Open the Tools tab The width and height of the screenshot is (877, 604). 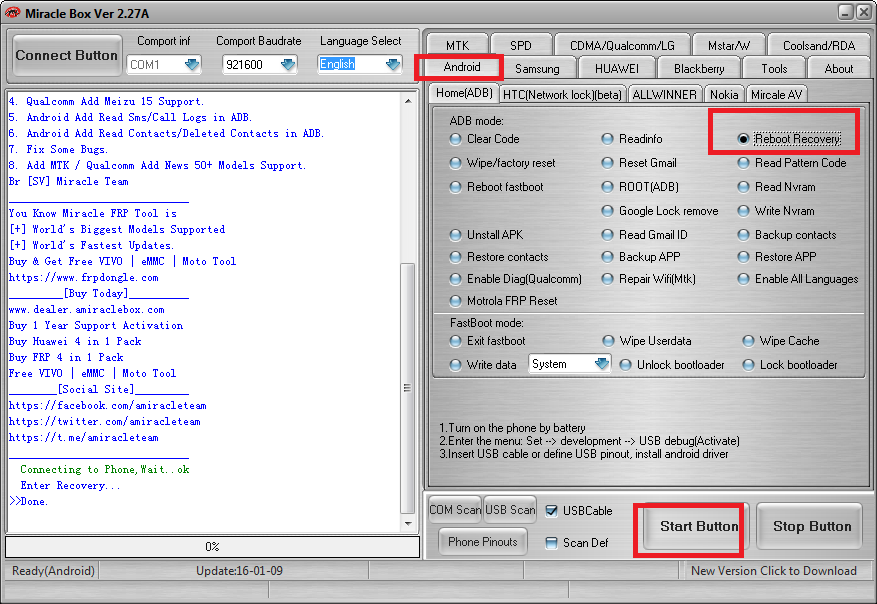pos(774,68)
